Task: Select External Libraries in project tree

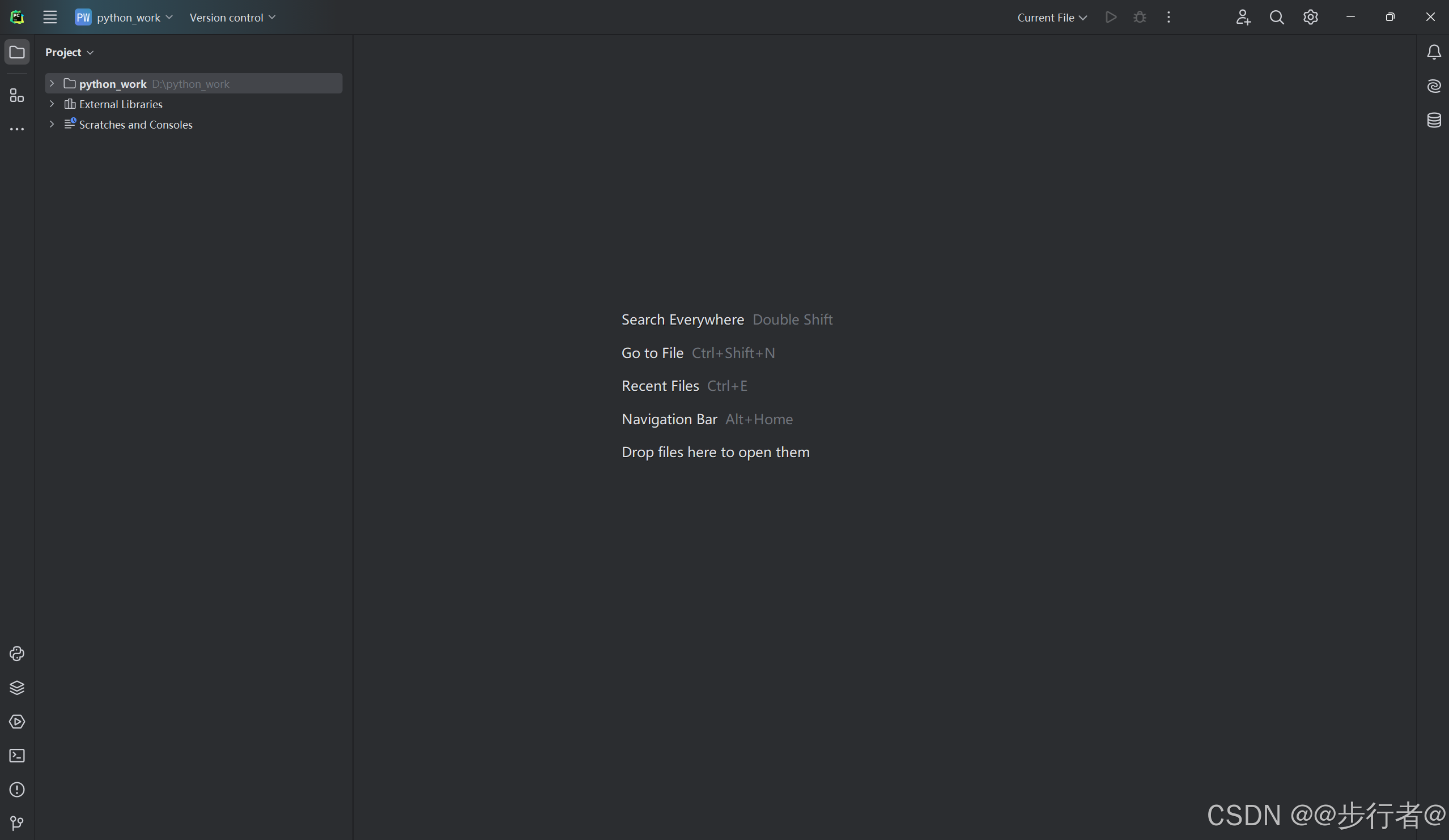Action: point(121,104)
